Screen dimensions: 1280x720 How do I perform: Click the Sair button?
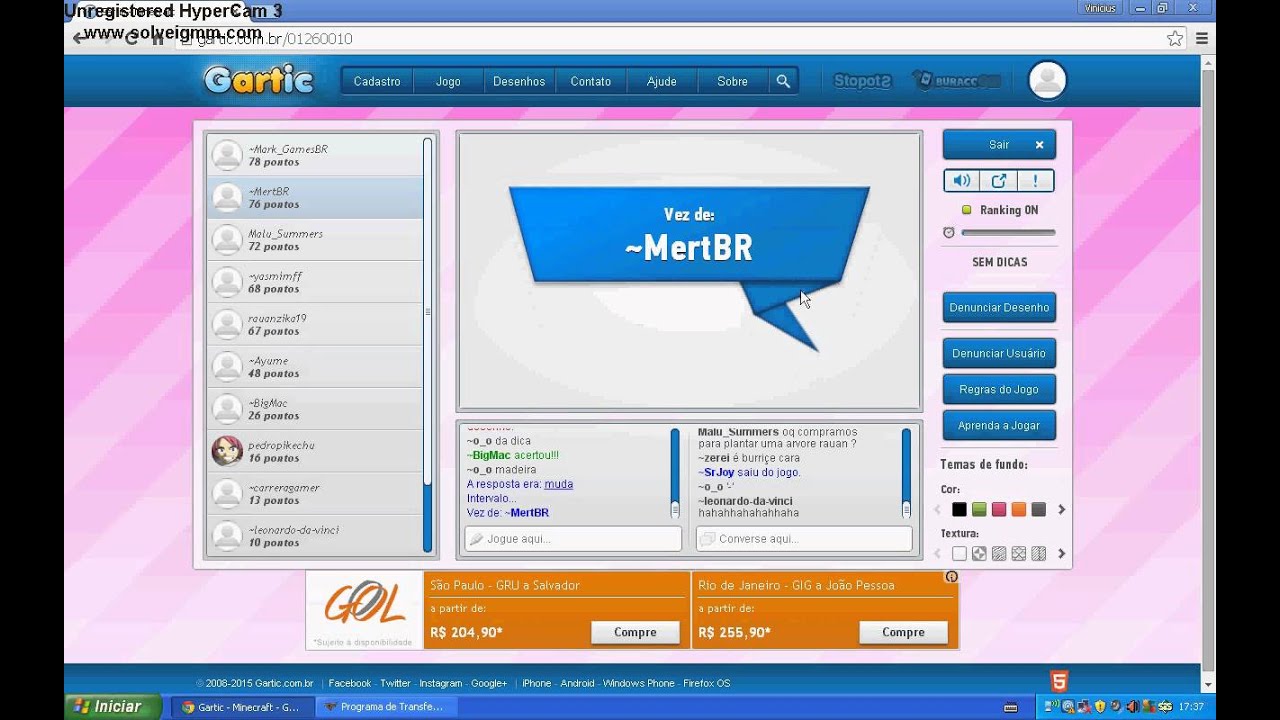pos(999,145)
